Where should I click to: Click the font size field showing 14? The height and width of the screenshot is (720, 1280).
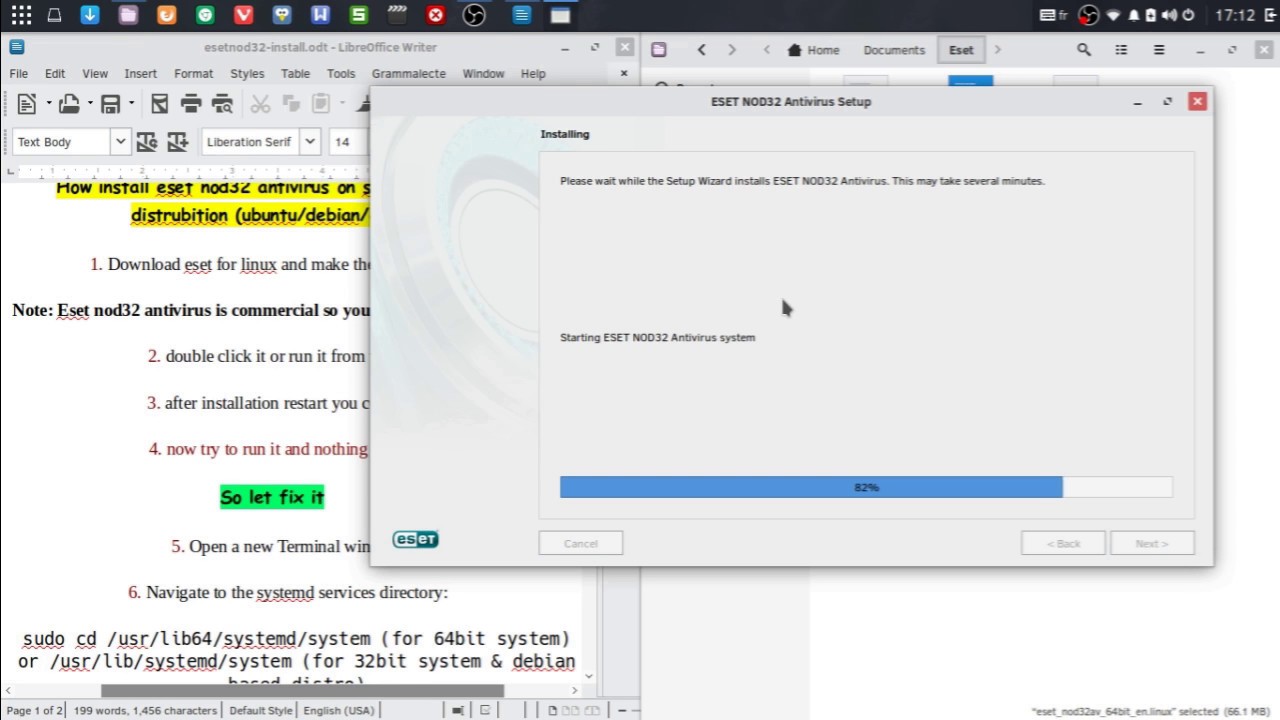point(348,141)
